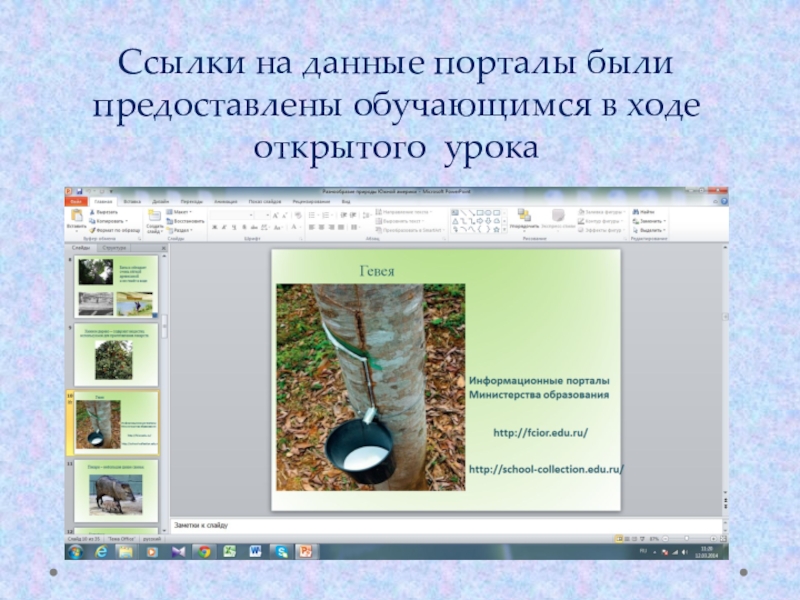Image resolution: width=800 pixels, height=600 pixels.
Task: Toggle bold (Ж) text formatting
Action: 213,229
